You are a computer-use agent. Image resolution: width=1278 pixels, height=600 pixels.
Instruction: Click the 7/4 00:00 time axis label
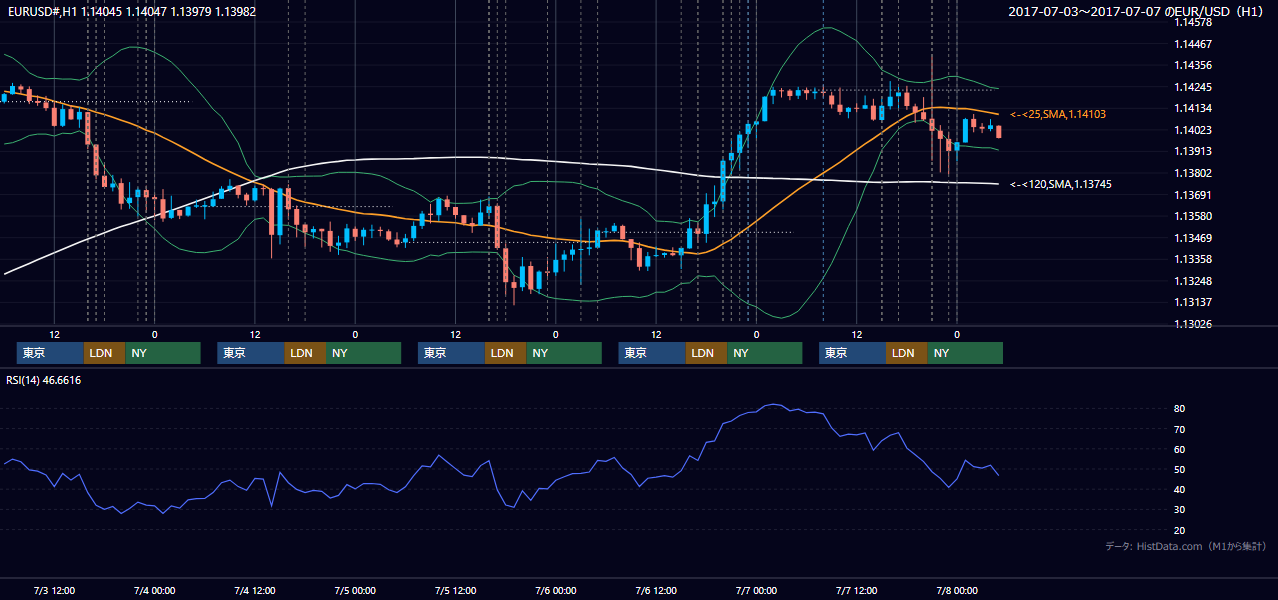154,590
